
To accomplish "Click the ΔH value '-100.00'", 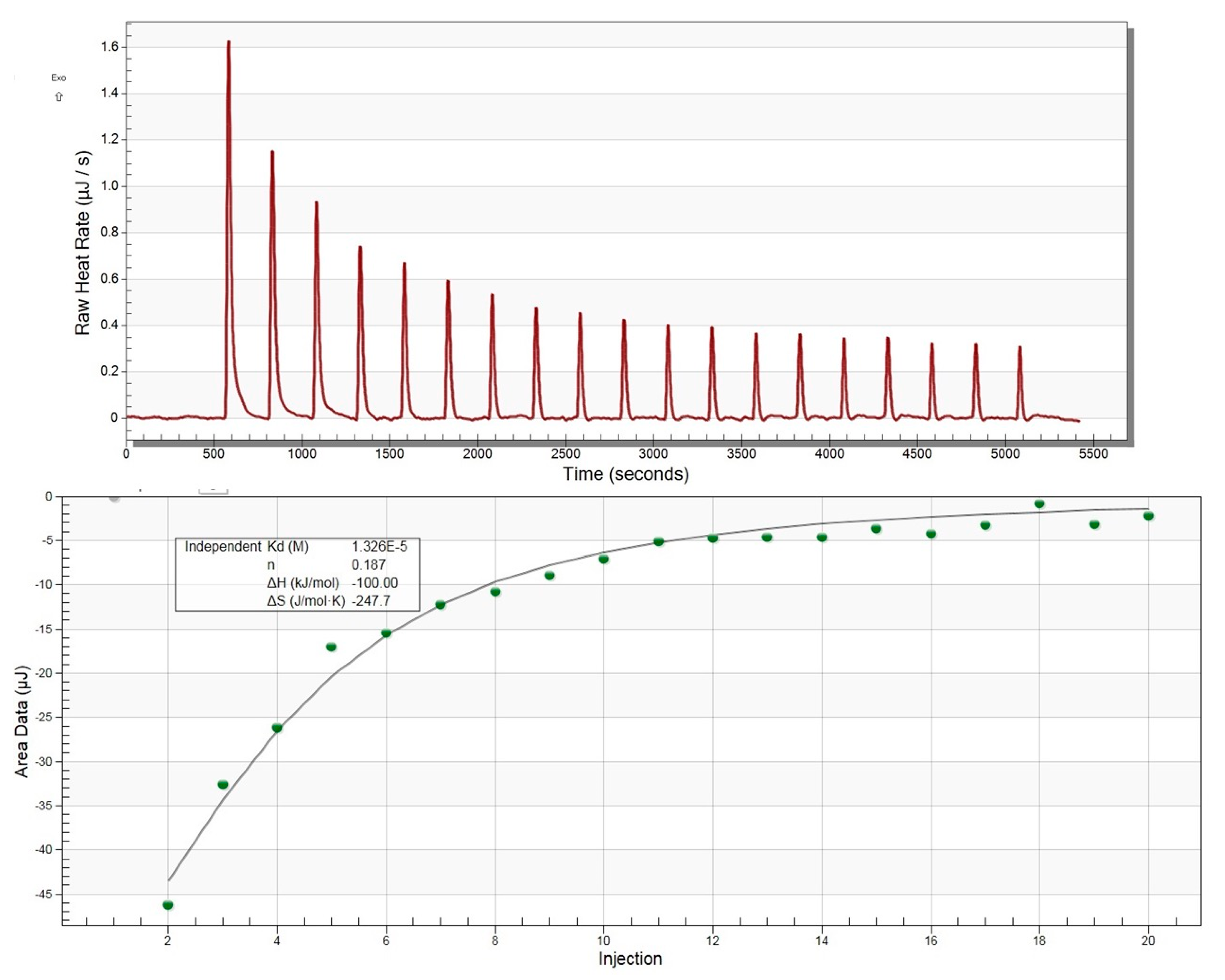I will [375, 583].
